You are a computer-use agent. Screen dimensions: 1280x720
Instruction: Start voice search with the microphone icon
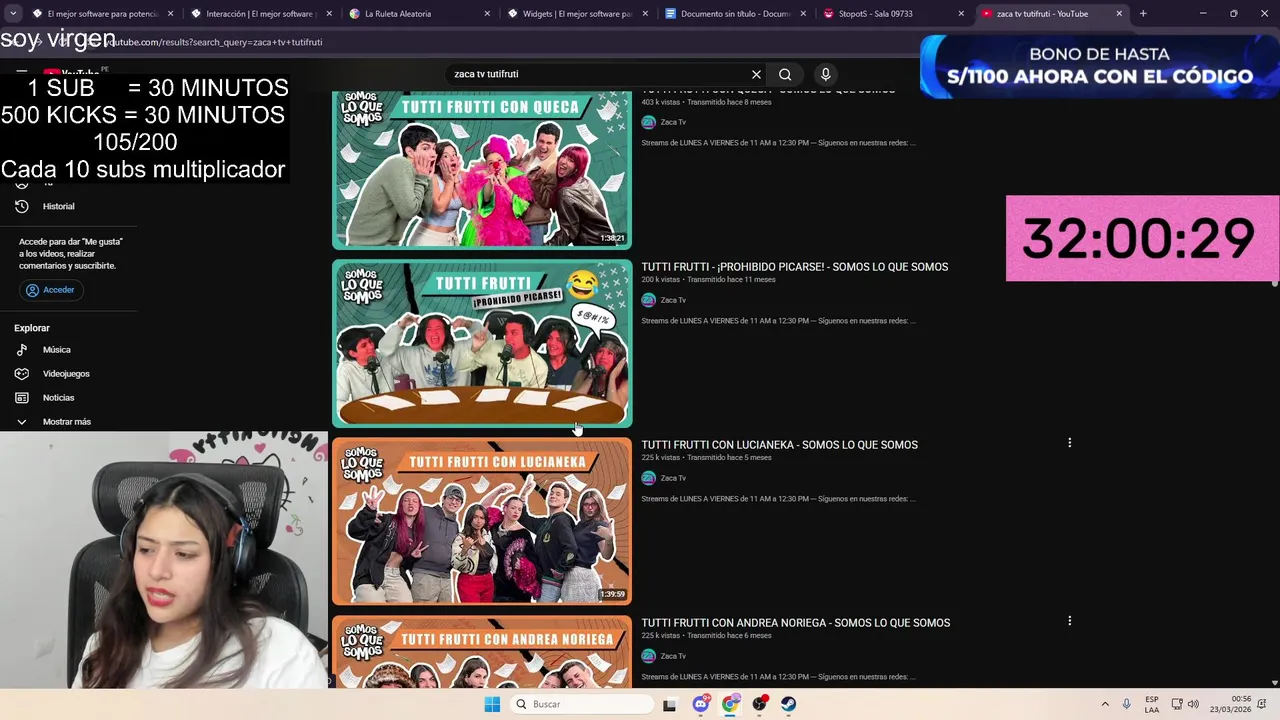click(x=825, y=74)
